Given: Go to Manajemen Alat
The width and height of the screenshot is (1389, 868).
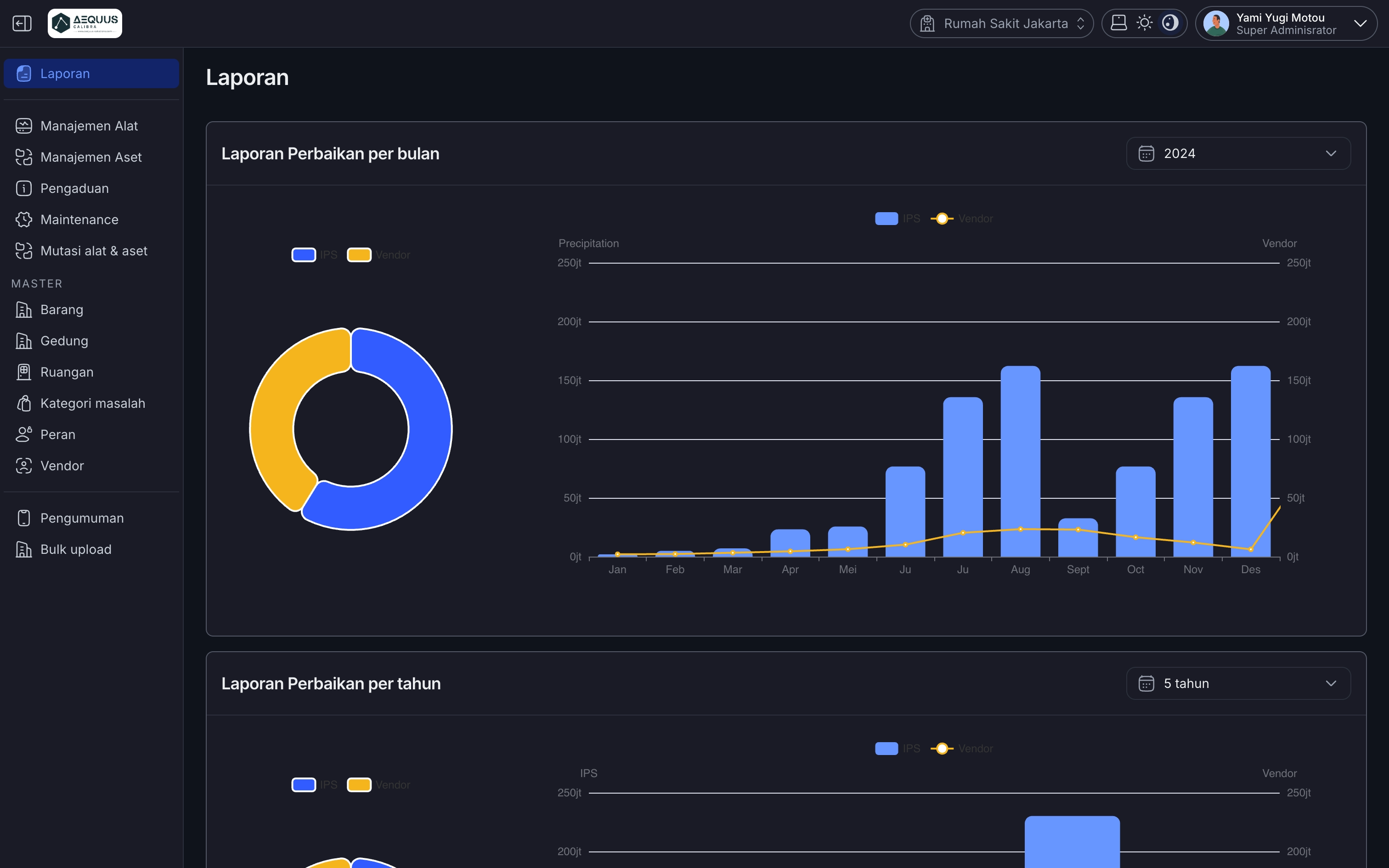Looking at the screenshot, I should 91,126.
